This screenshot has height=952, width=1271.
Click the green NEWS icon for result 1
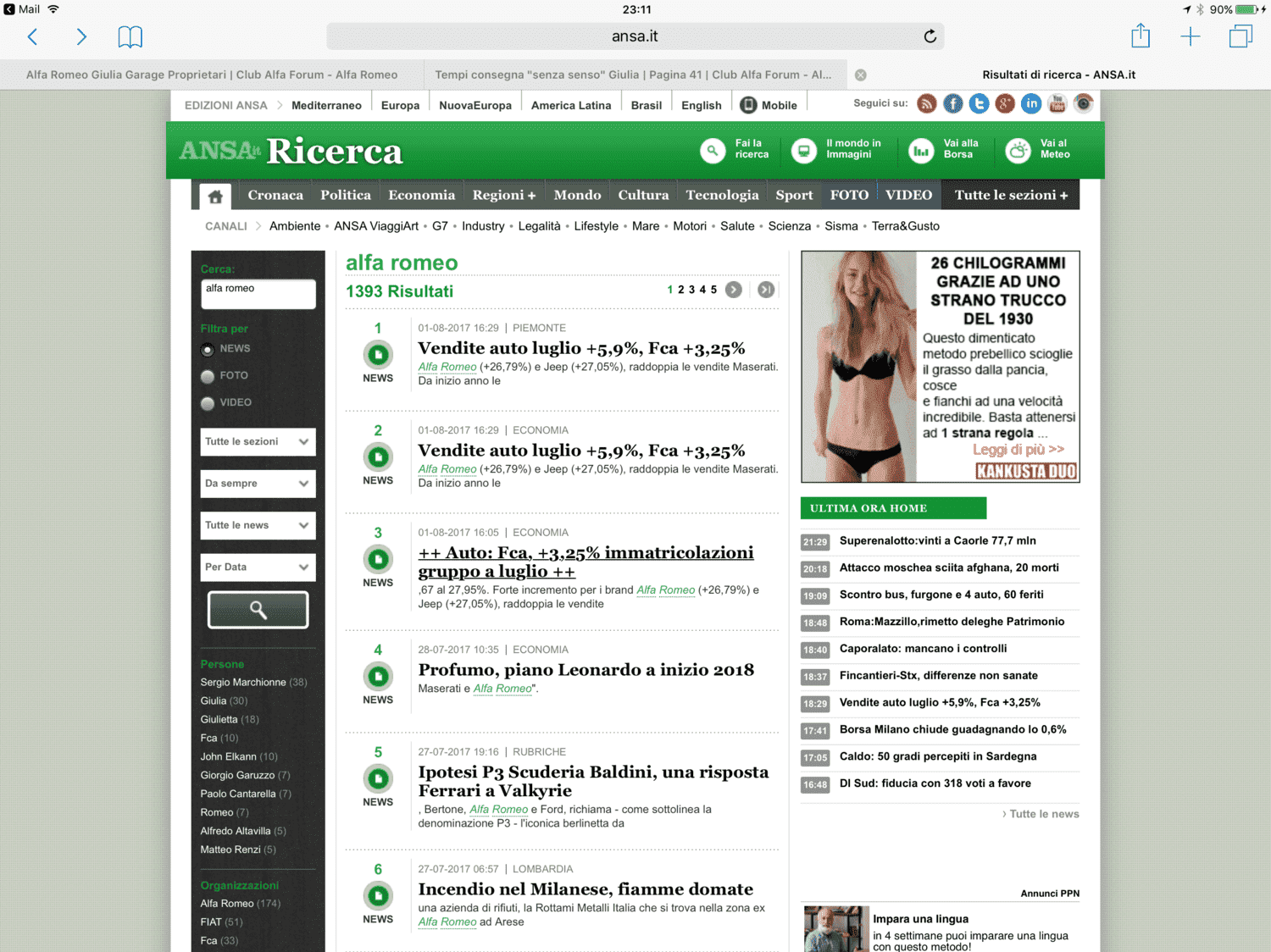378,354
